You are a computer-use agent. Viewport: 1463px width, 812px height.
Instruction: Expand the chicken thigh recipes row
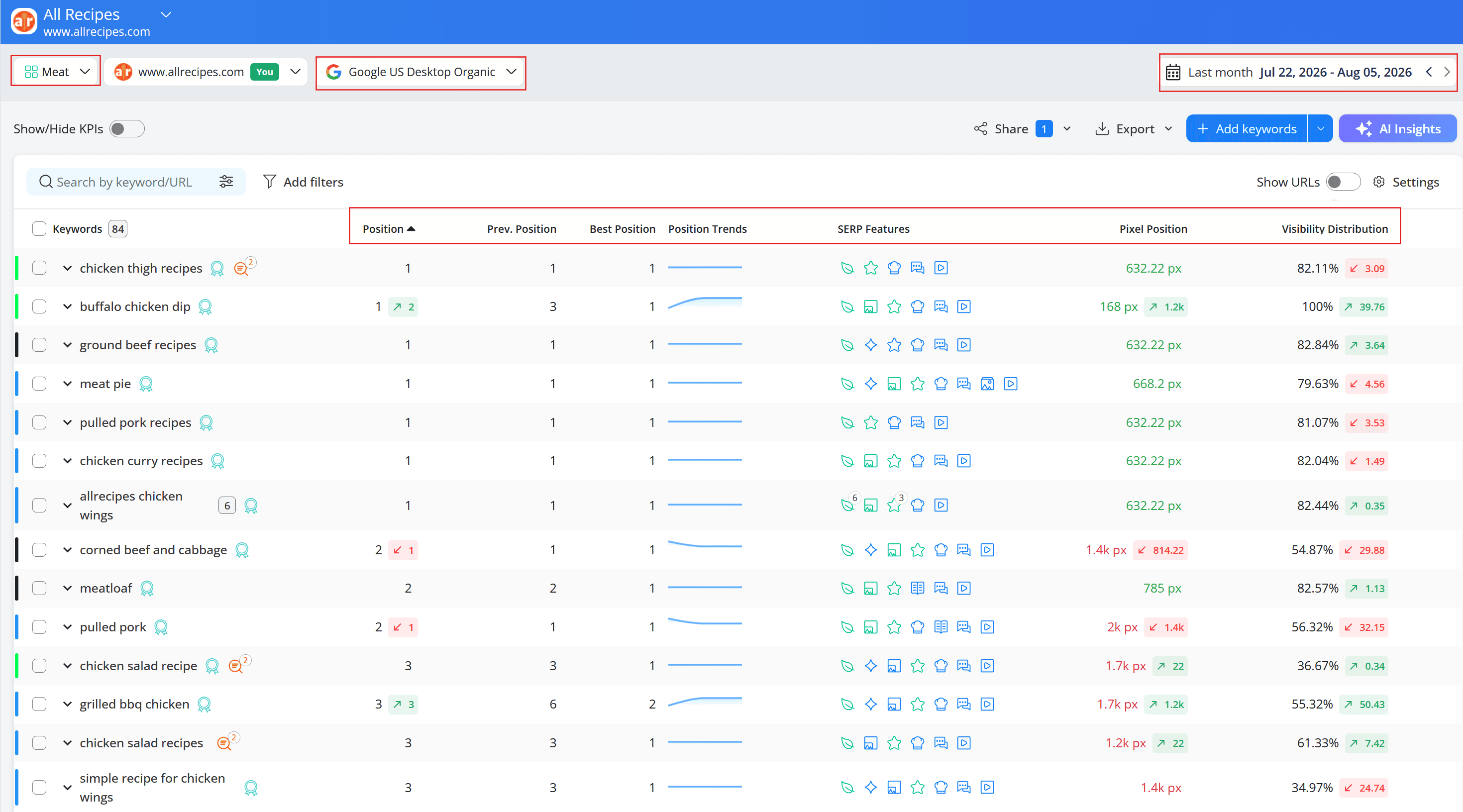(x=67, y=268)
